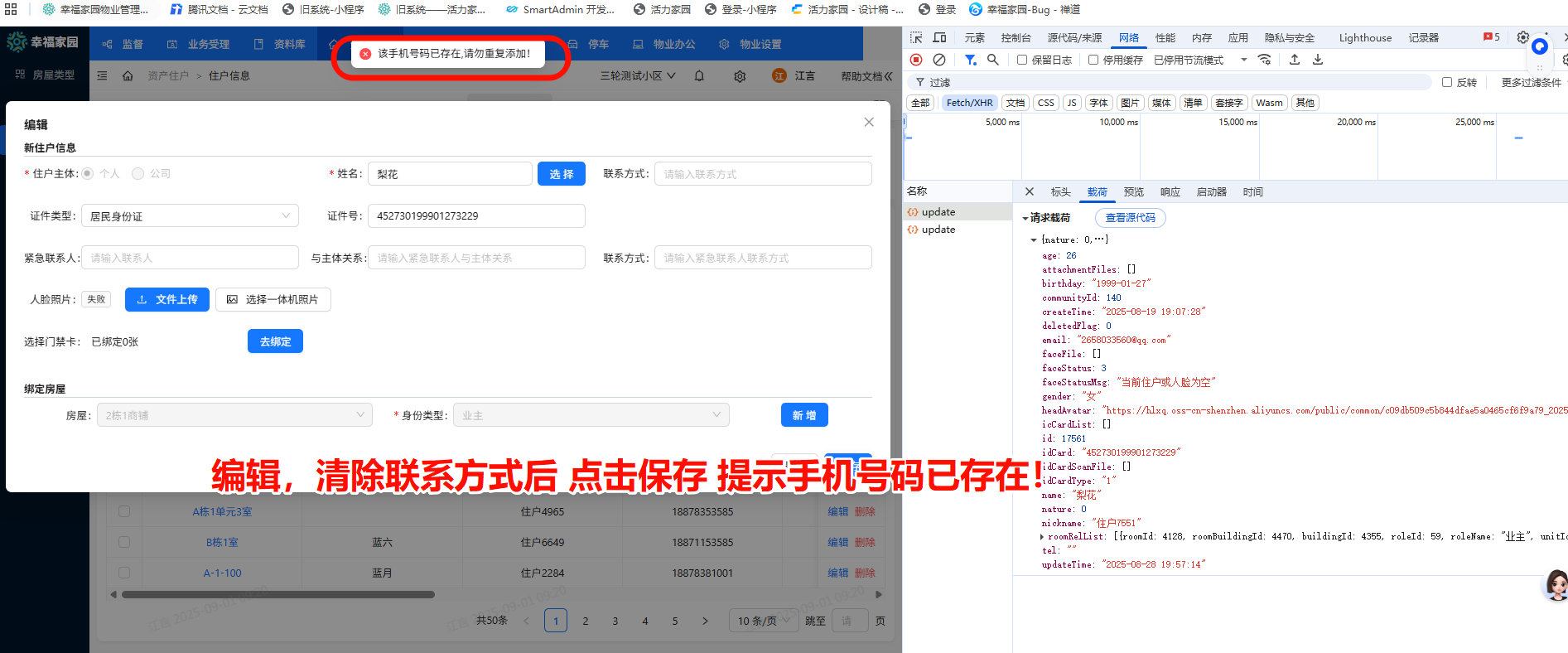
Task: Collapse 请求载荷 section
Action: [1025, 218]
